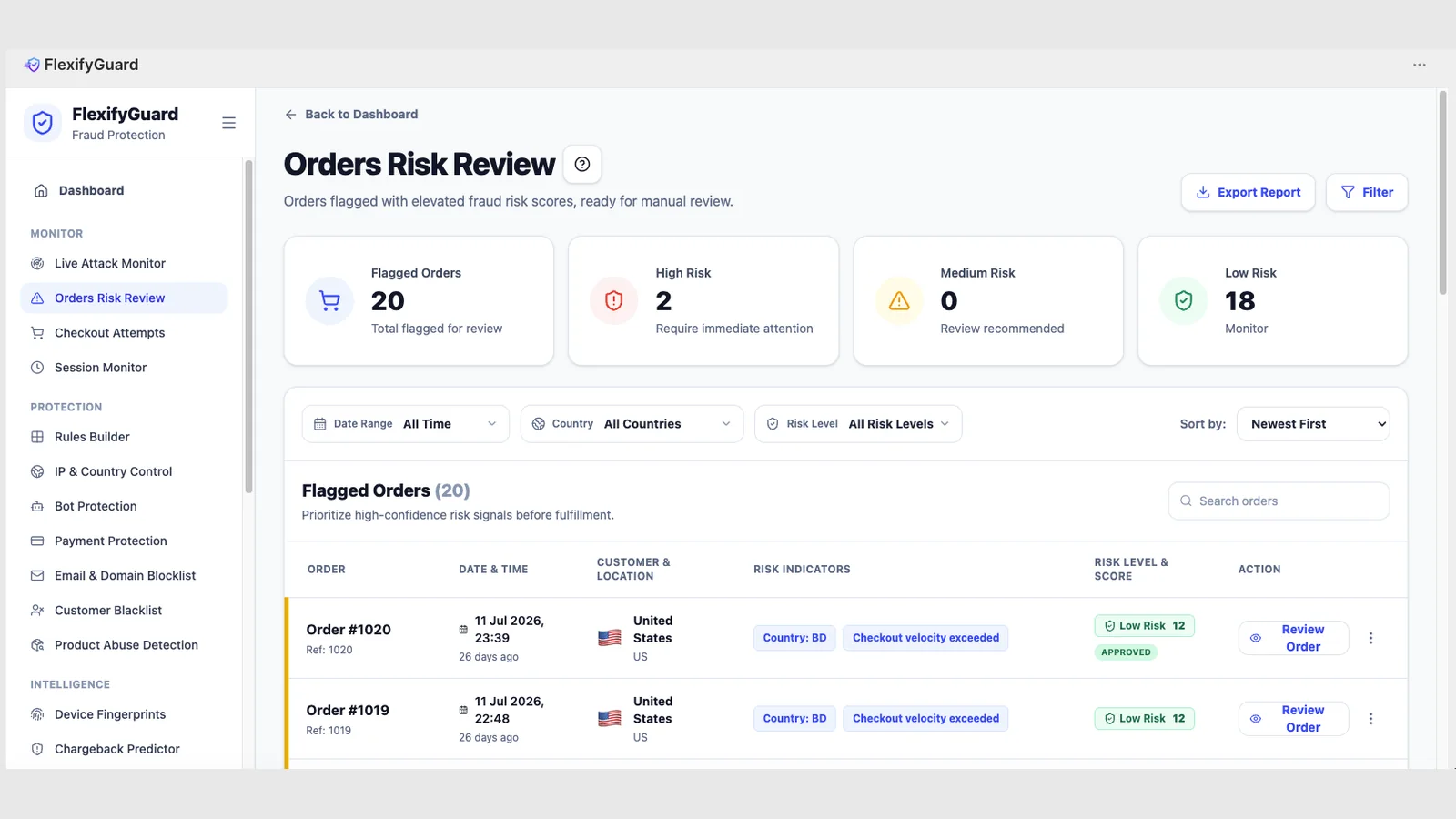Open IP & Country Control
Screen dimensions: 1456x819
coord(124,471)
